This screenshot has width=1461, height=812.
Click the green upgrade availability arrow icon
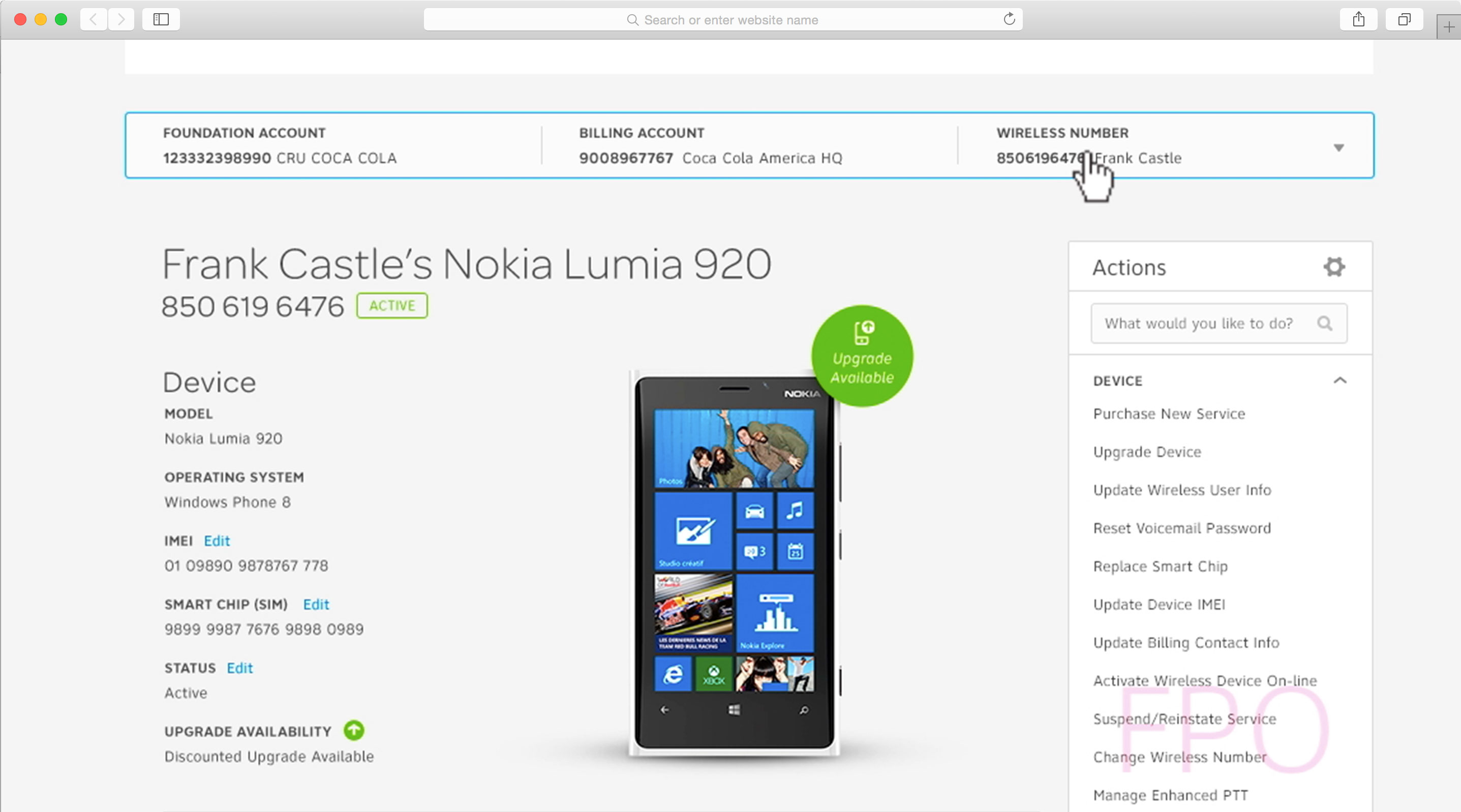click(354, 730)
